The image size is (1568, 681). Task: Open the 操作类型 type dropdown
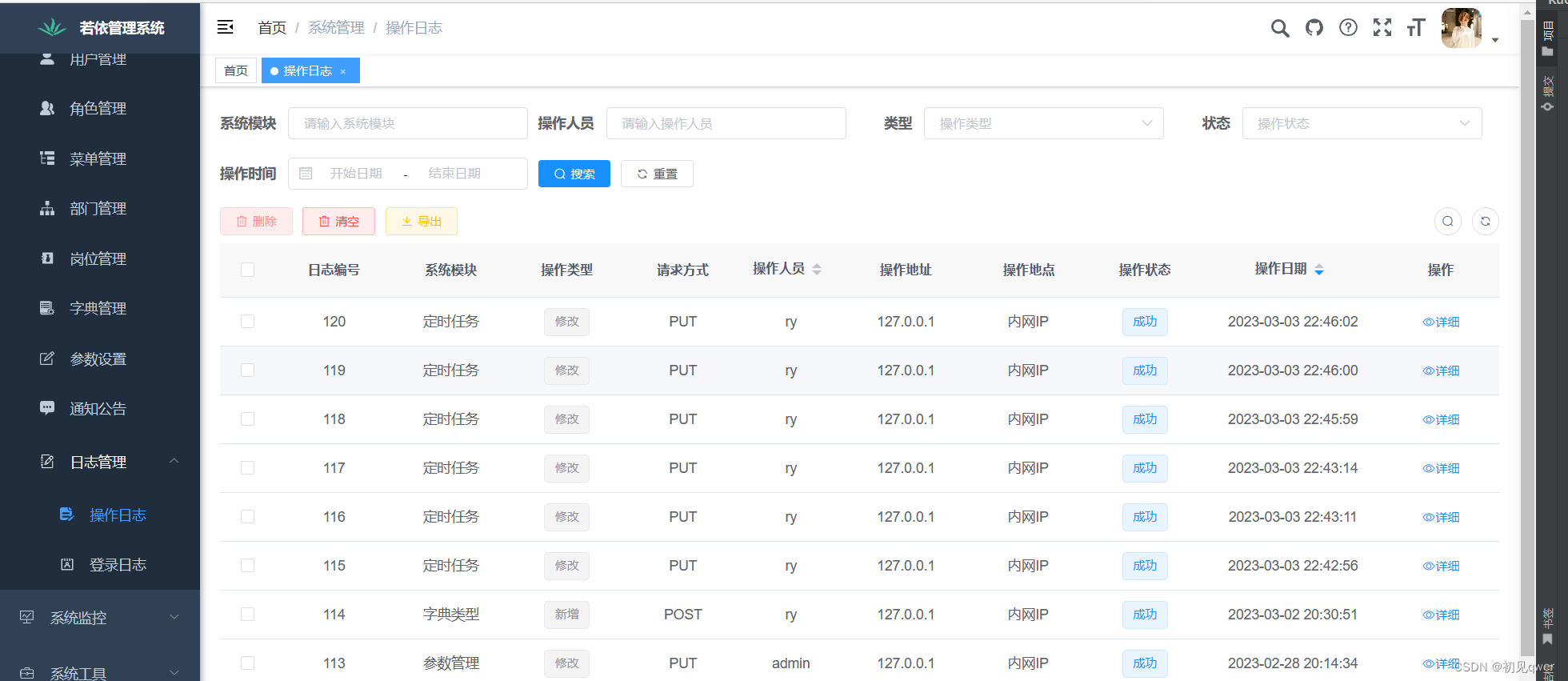[1043, 123]
